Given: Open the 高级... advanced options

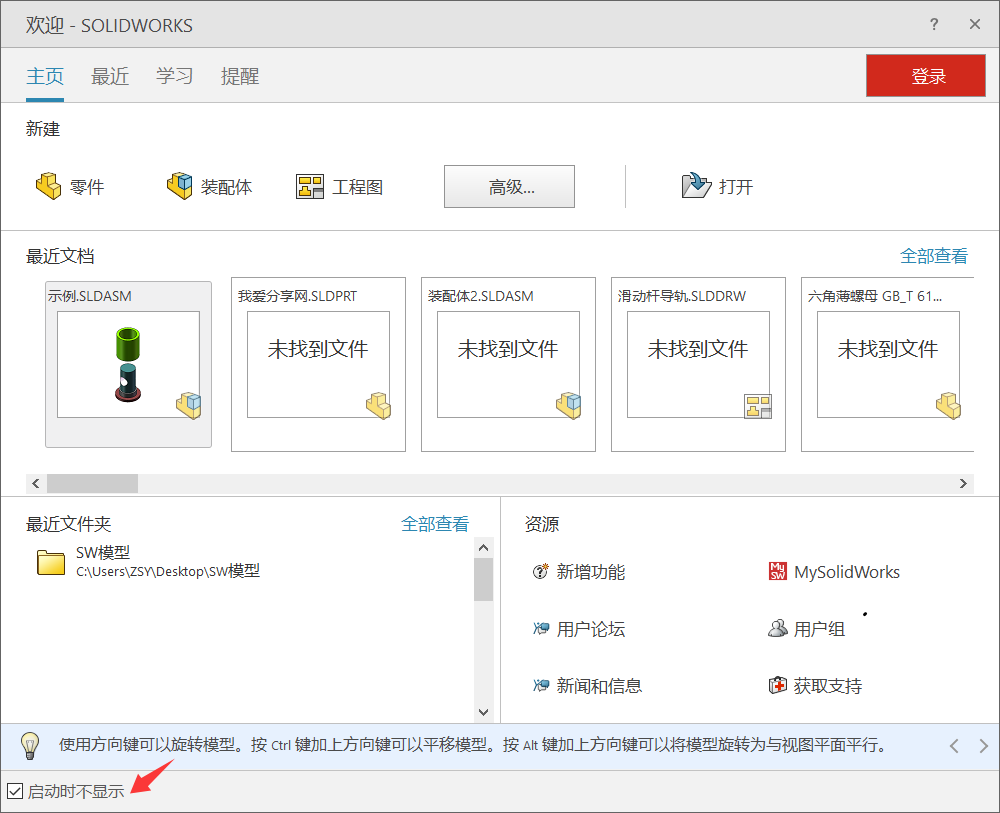Looking at the screenshot, I should click(509, 187).
